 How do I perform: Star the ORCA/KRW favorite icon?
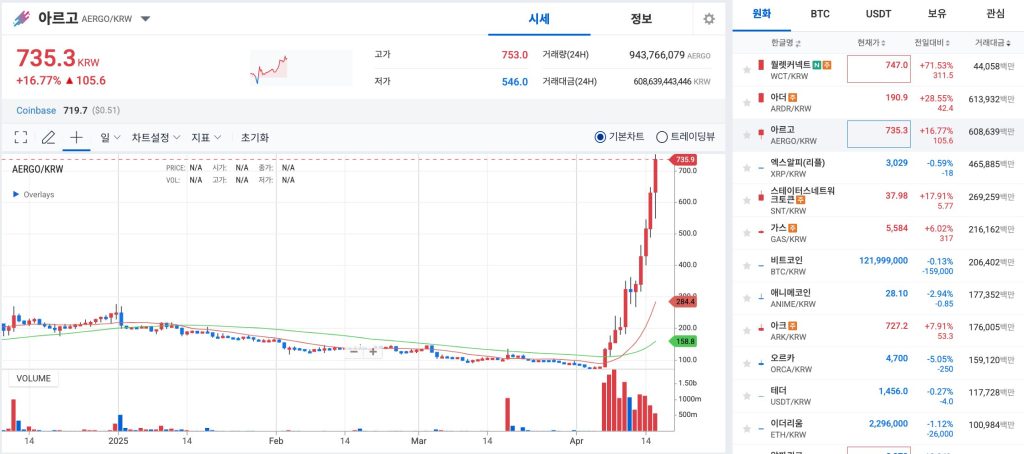[746, 364]
